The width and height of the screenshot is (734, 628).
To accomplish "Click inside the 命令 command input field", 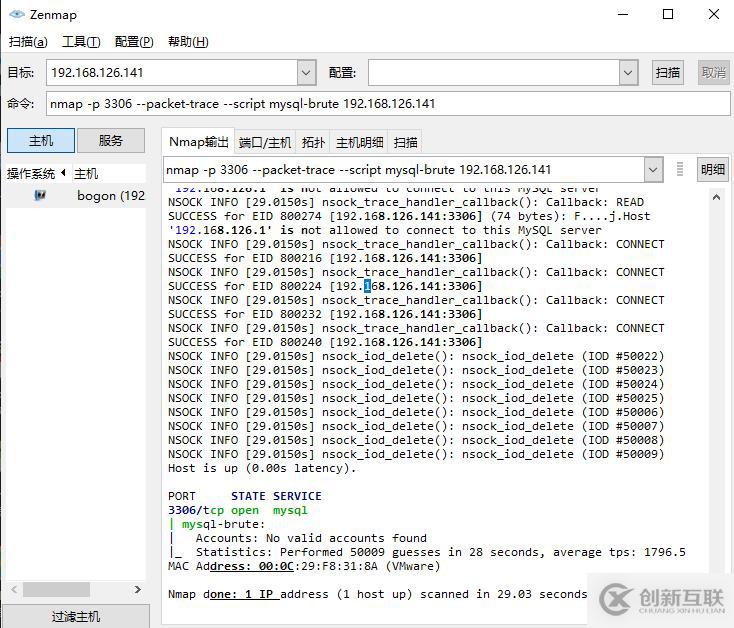I will [380, 103].
